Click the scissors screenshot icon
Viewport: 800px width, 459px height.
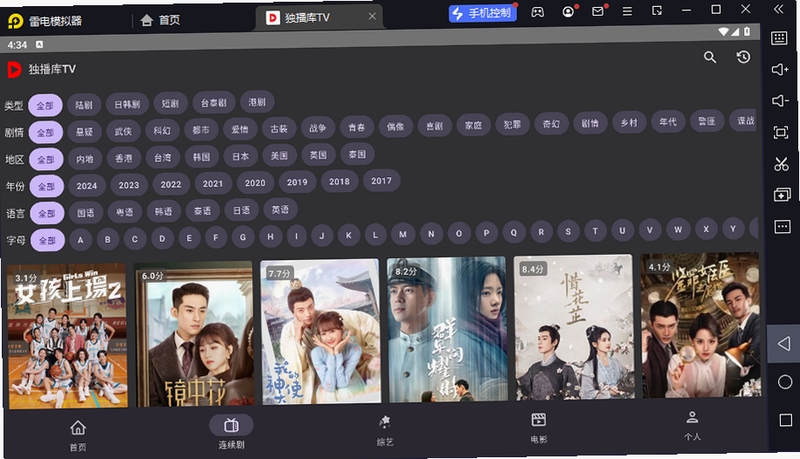click(x=781, y=164)
